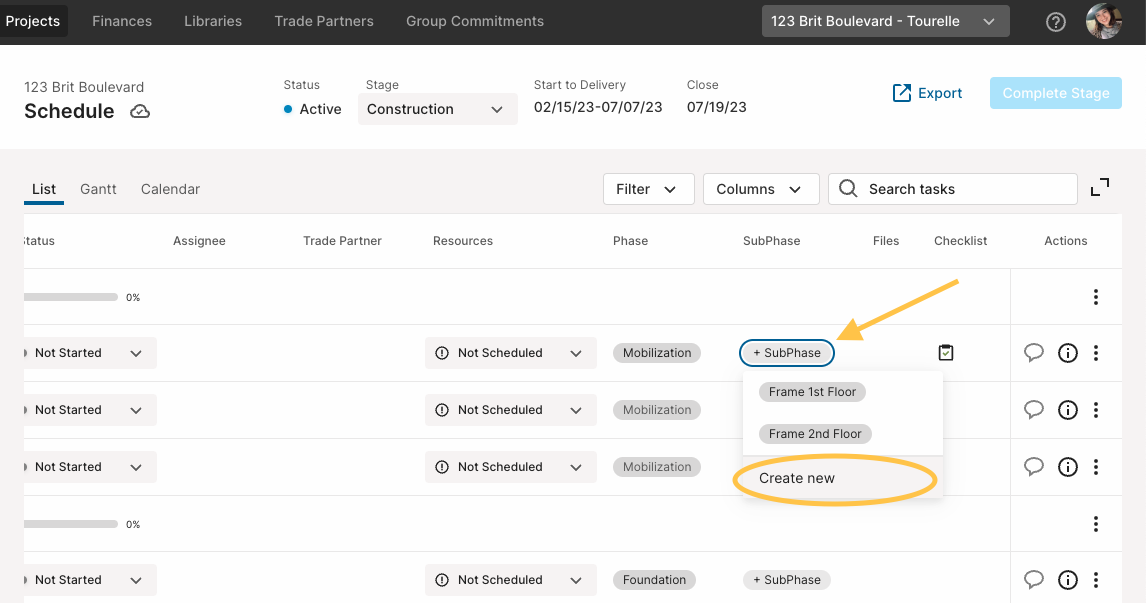Open comments on the Foundation task row

point(1033,580)
